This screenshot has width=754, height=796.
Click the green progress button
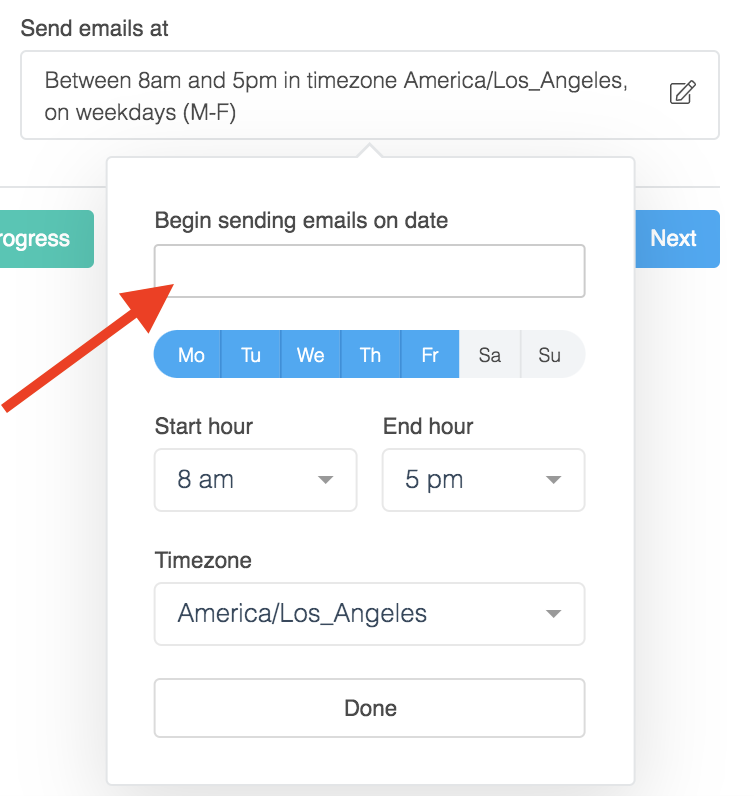click(45, 239)
